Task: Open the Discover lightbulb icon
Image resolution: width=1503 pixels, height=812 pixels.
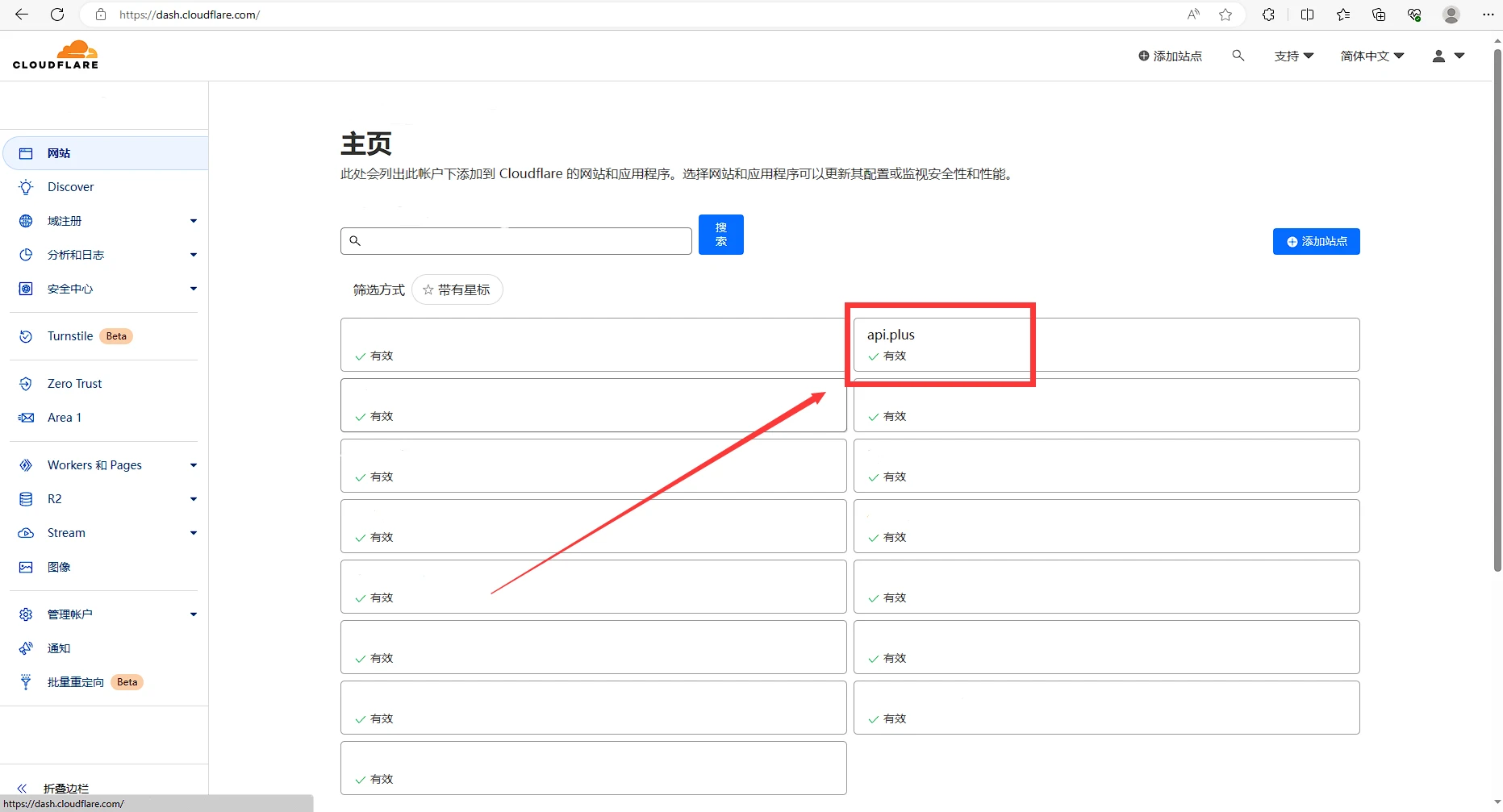Action: (26, 187)
